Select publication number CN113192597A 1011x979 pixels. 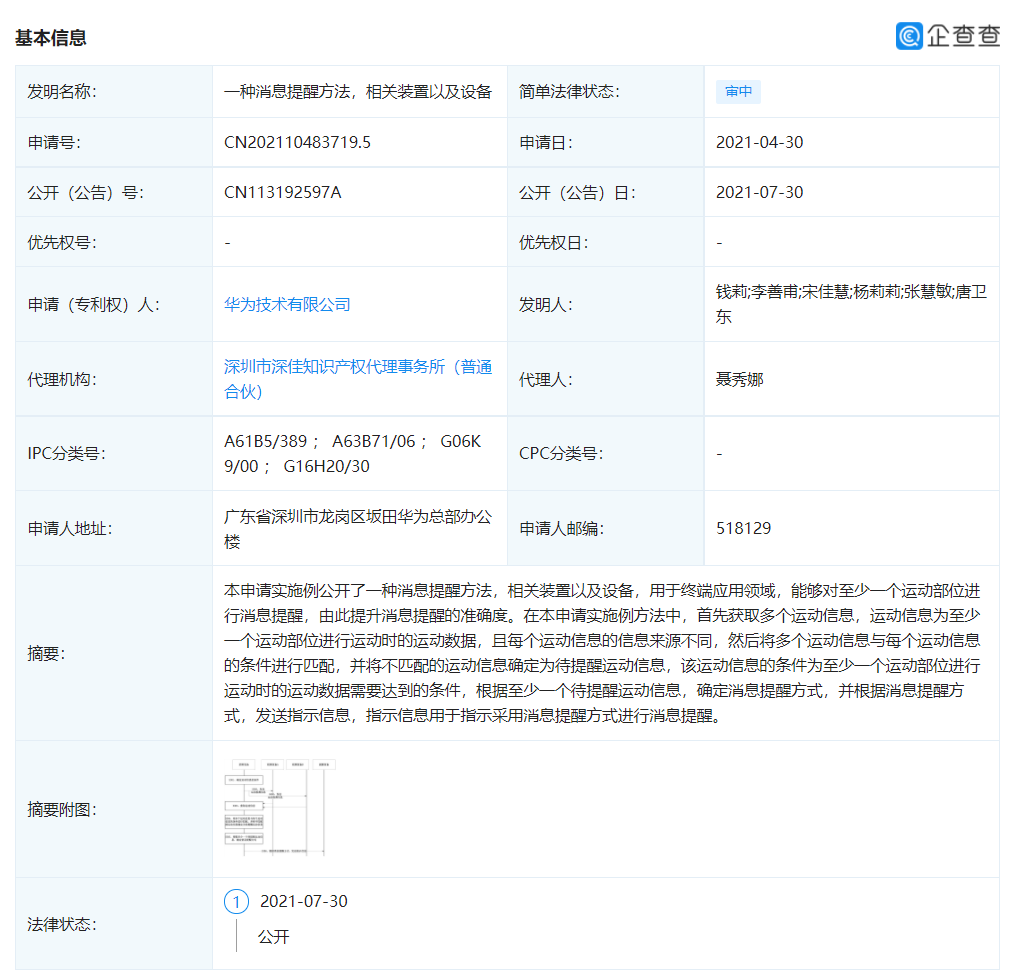point(282,192)
